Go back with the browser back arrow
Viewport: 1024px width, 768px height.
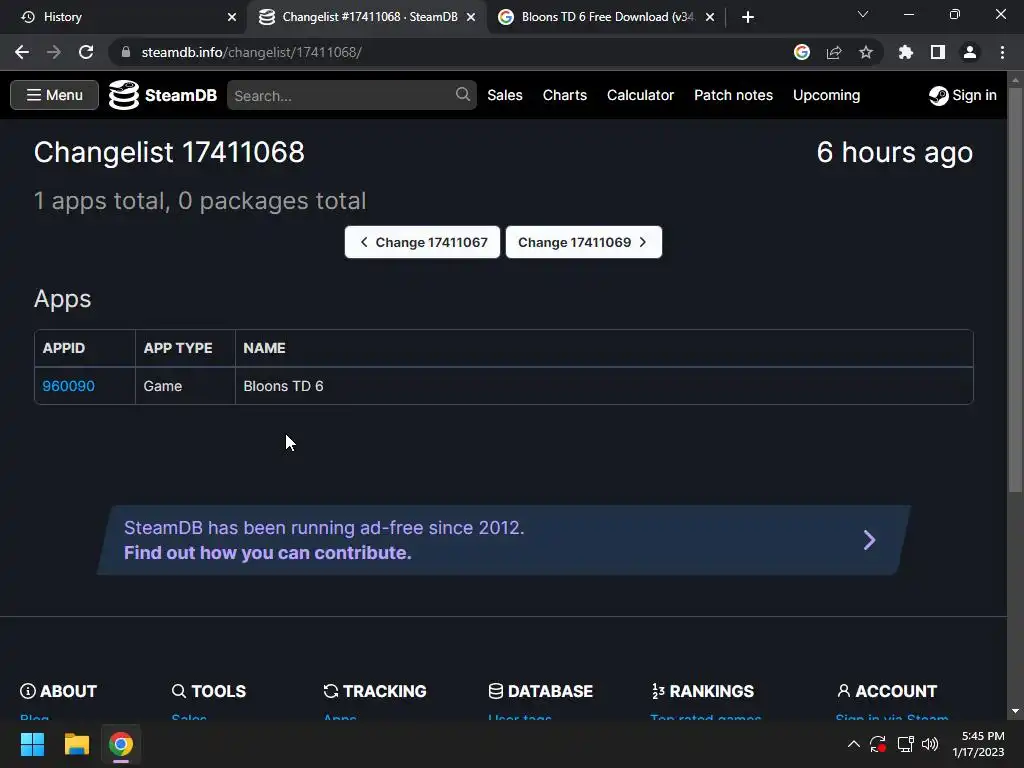pyautogui.click(x=22, y=52)
